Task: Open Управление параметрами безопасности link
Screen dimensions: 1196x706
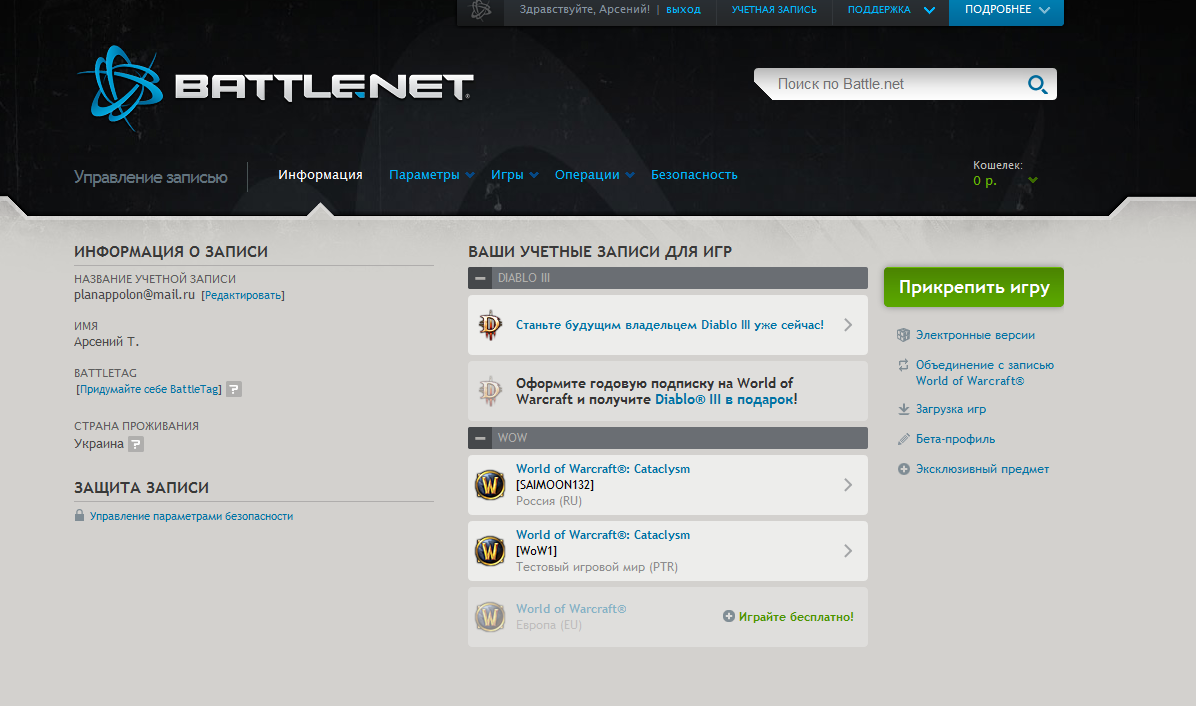Action: [191, 516]
